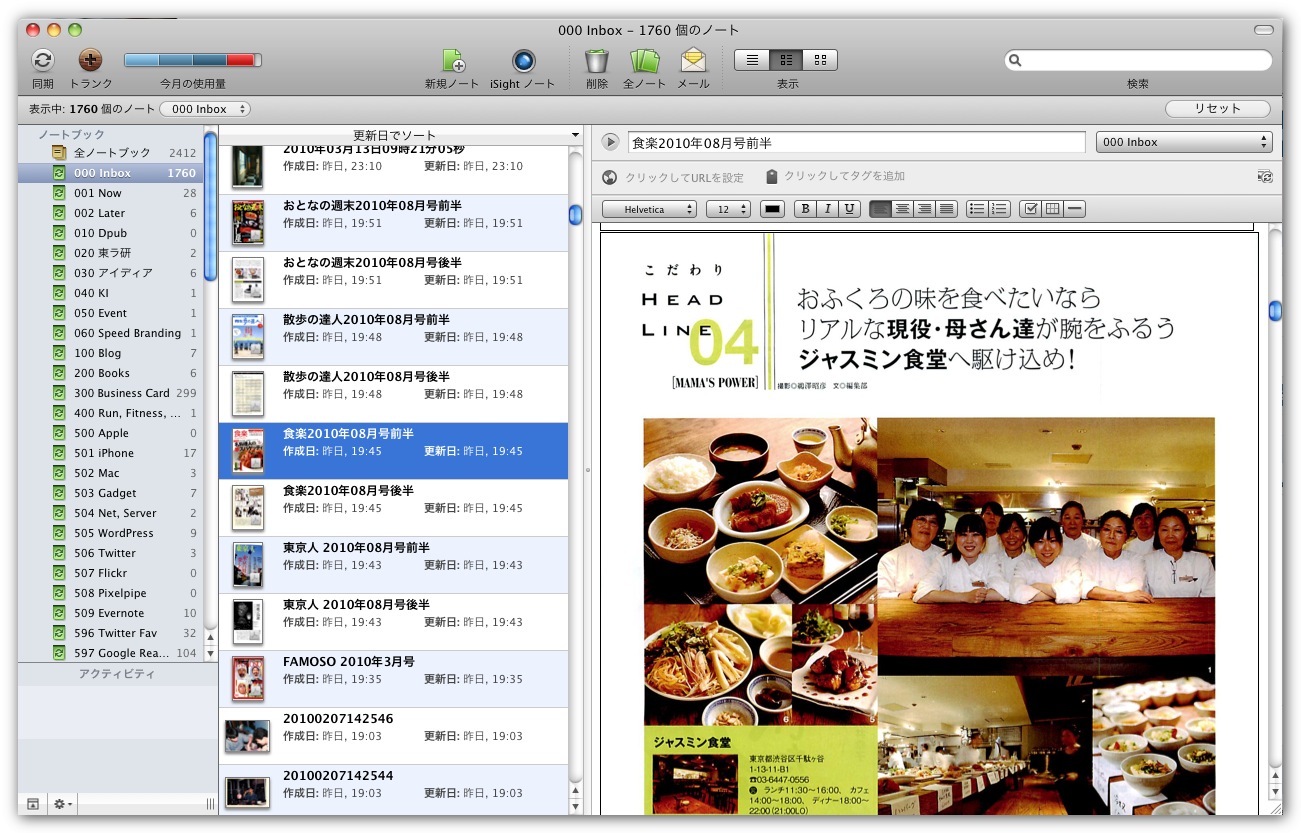
Task: Open the Helvetica font dropdown
Action: [x=648, y=209]
